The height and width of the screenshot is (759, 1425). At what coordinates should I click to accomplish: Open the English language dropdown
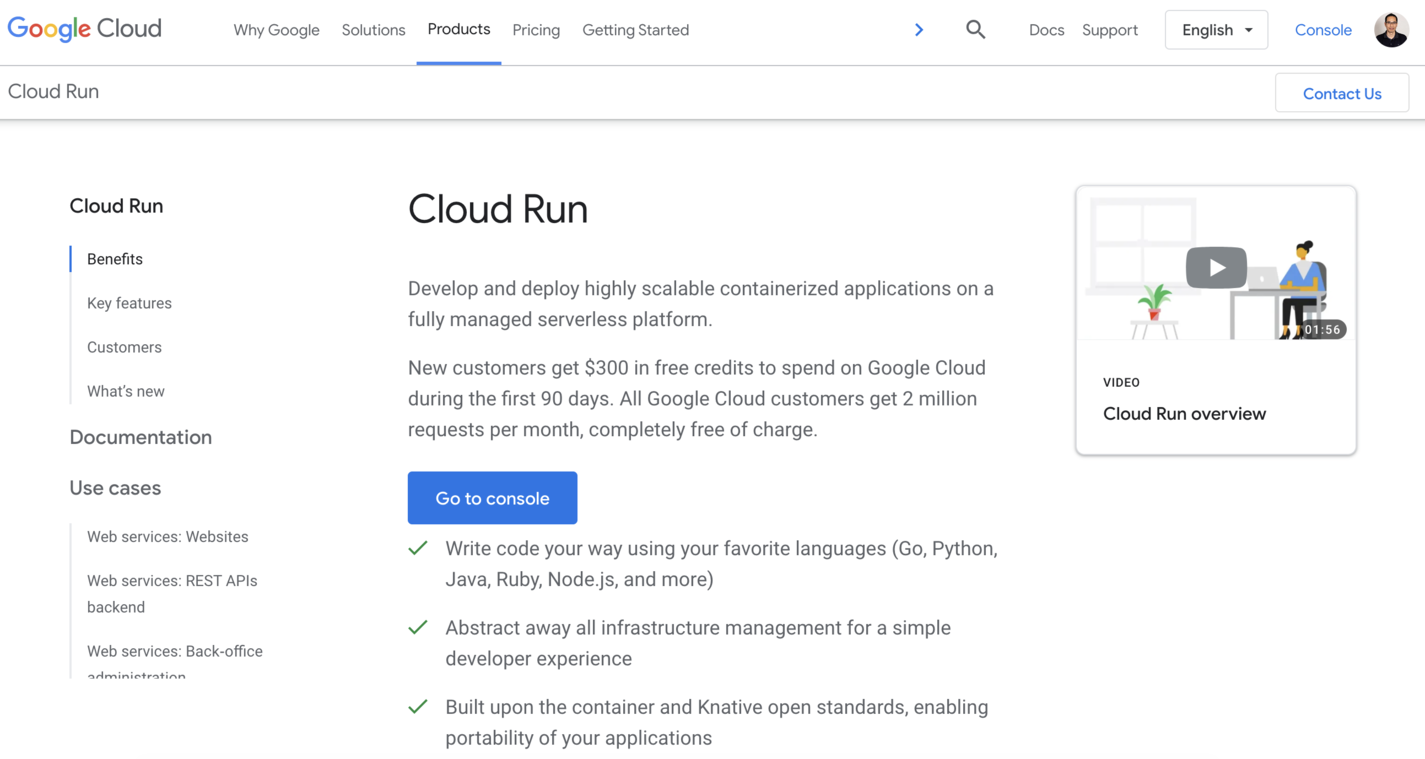pyautogui.click(x=1216, y=29)
